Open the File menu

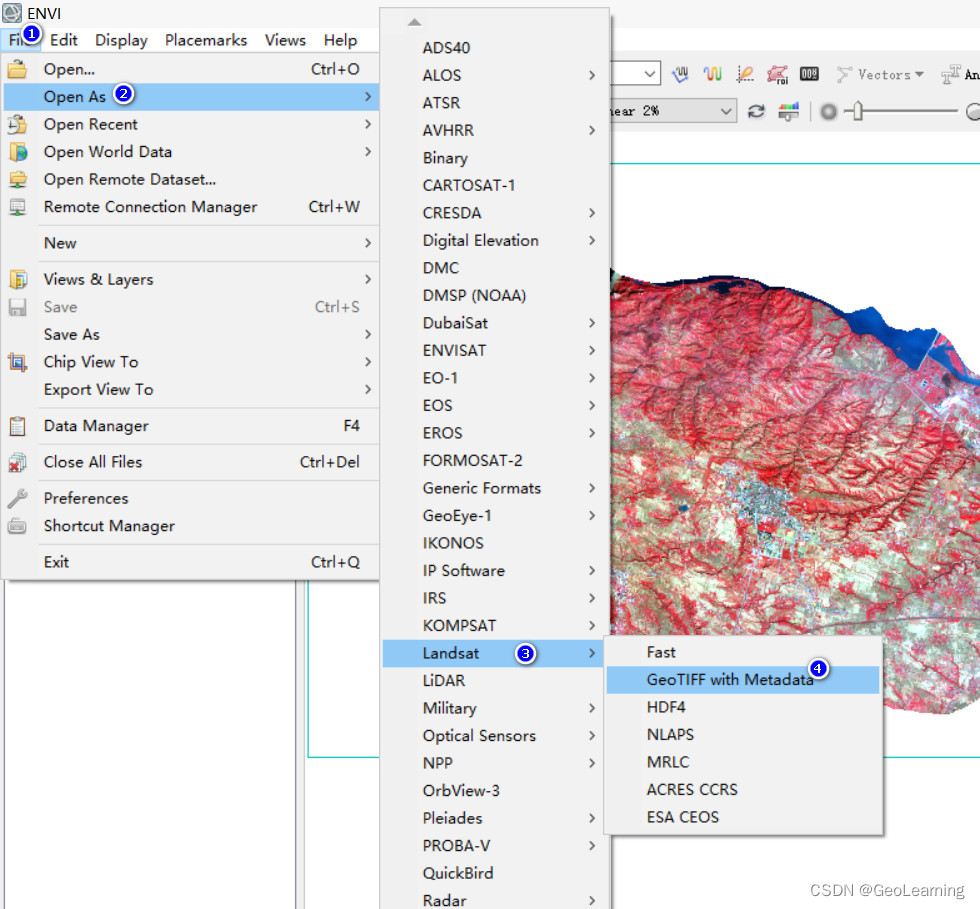(19, 40)
